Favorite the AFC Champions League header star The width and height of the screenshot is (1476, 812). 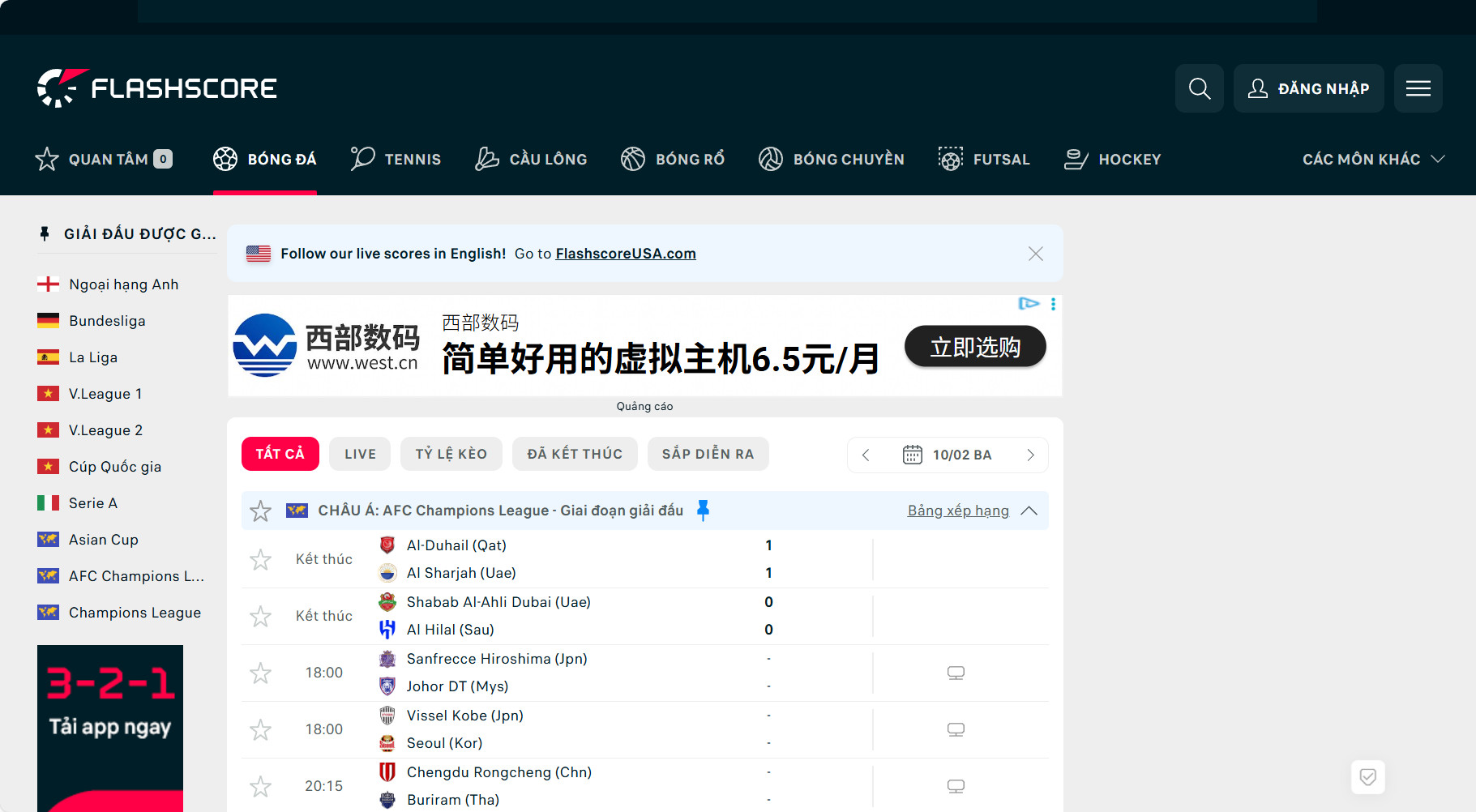pyautogui.click(x=260, y=511)
